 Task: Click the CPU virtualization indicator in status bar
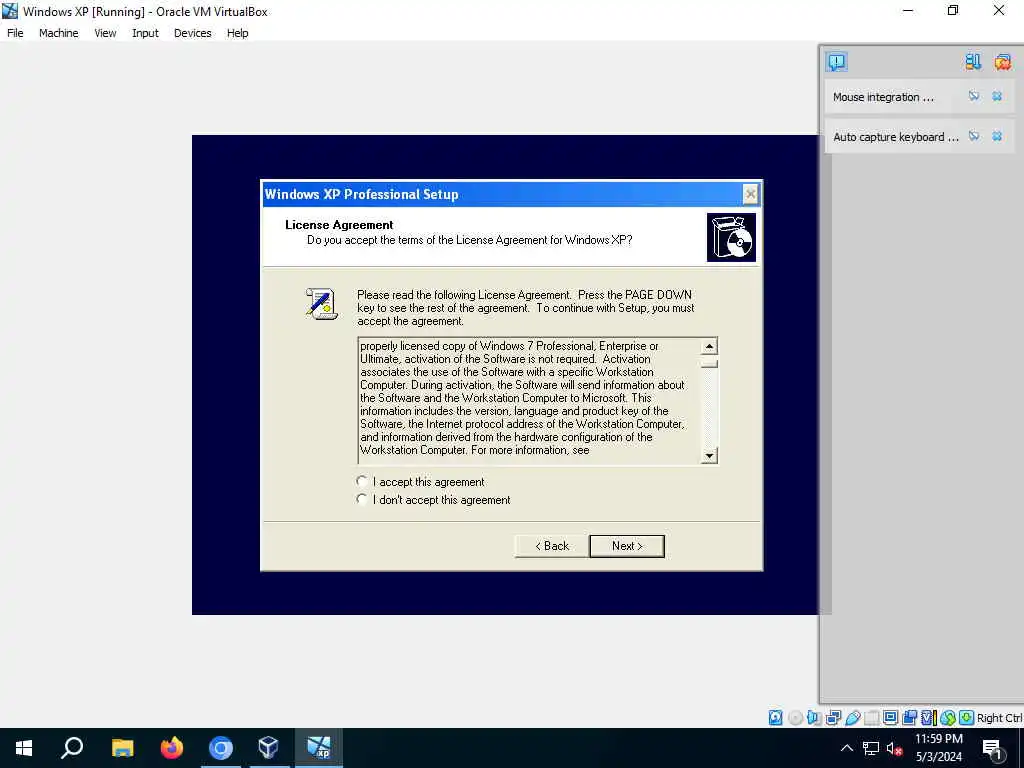928,718
